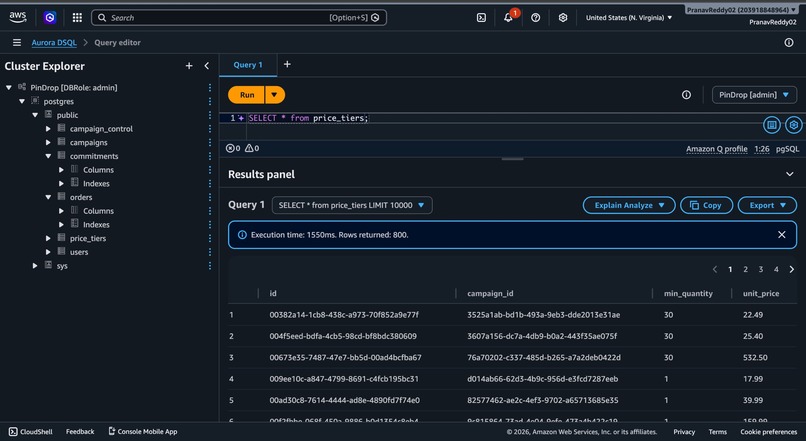This screenshot has height=441, width=806.
Task: Launch CloudShell from top header icon
Action: 481,17
